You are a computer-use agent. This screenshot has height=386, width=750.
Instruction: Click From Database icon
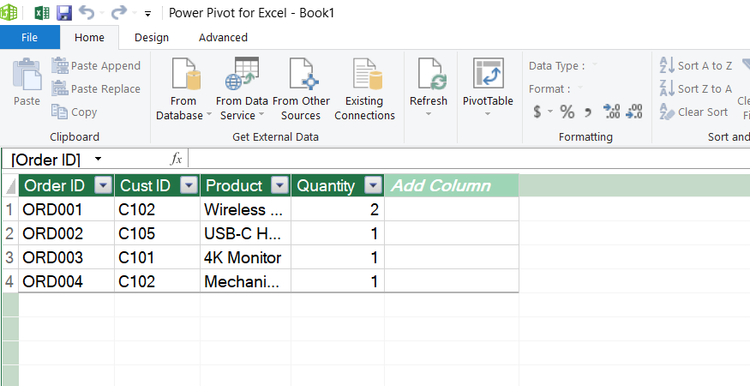[186, 74]
